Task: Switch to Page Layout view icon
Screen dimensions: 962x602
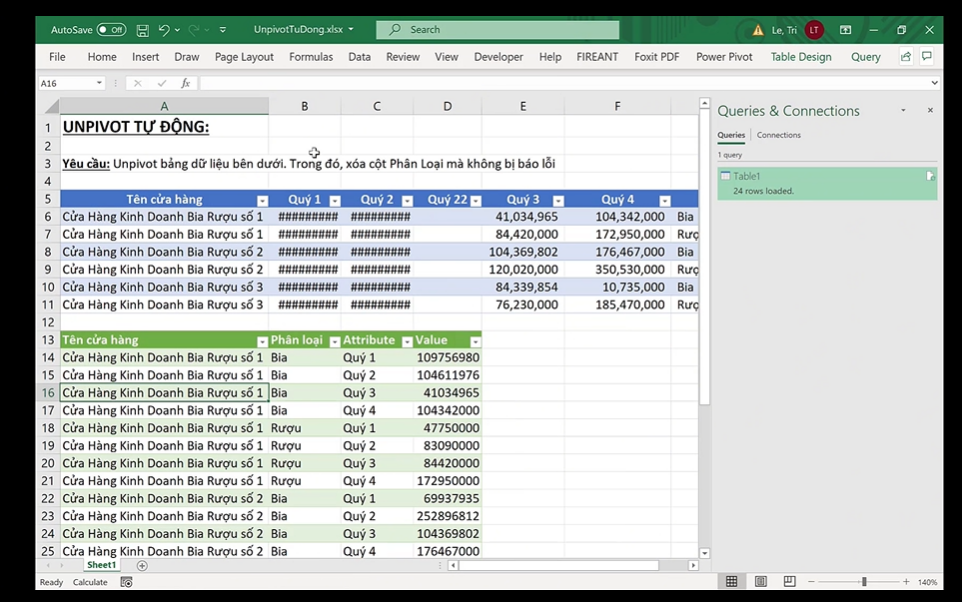Action: 761,582
